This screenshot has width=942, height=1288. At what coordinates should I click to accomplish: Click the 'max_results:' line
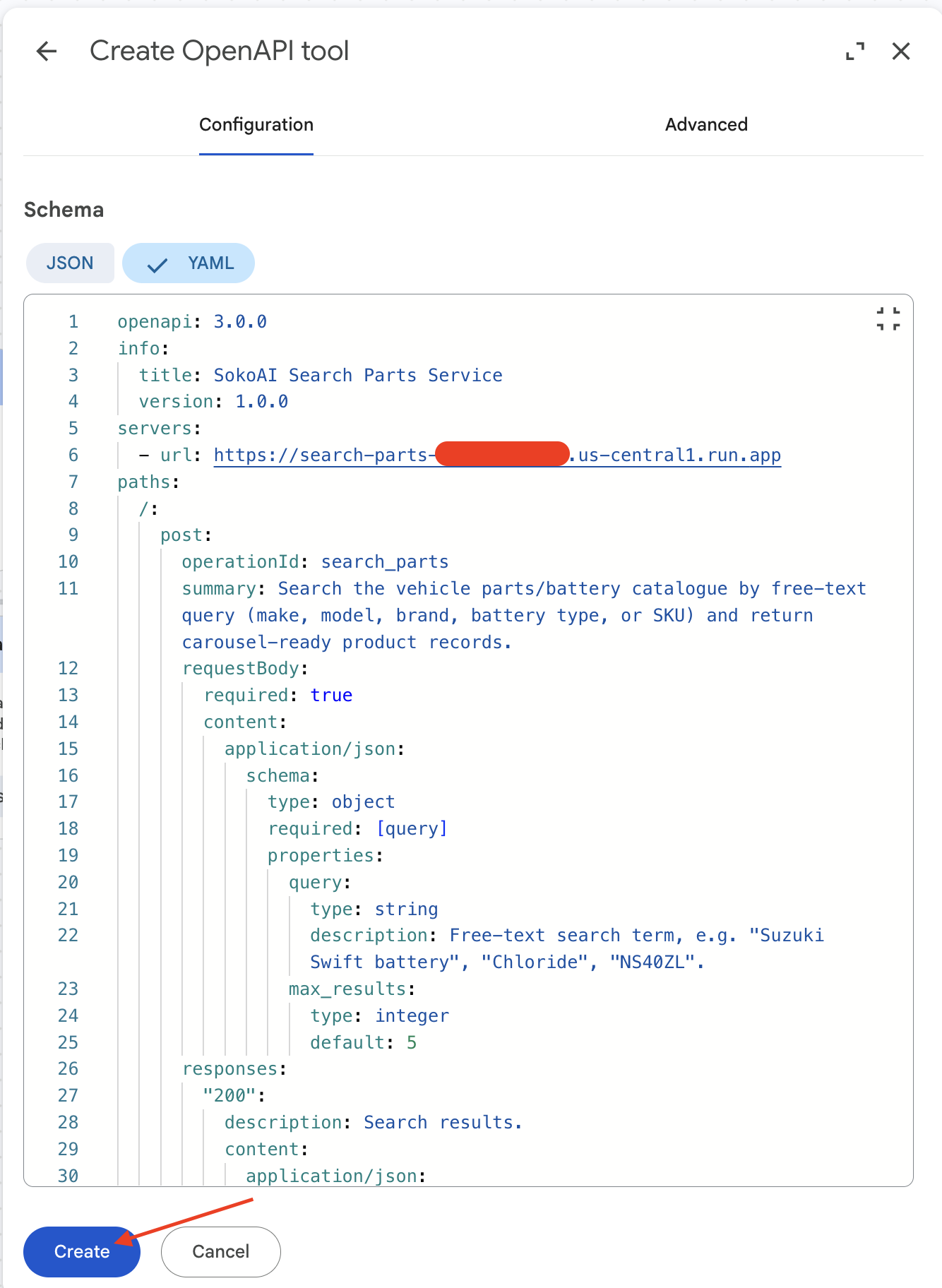(x=352, y=989)
